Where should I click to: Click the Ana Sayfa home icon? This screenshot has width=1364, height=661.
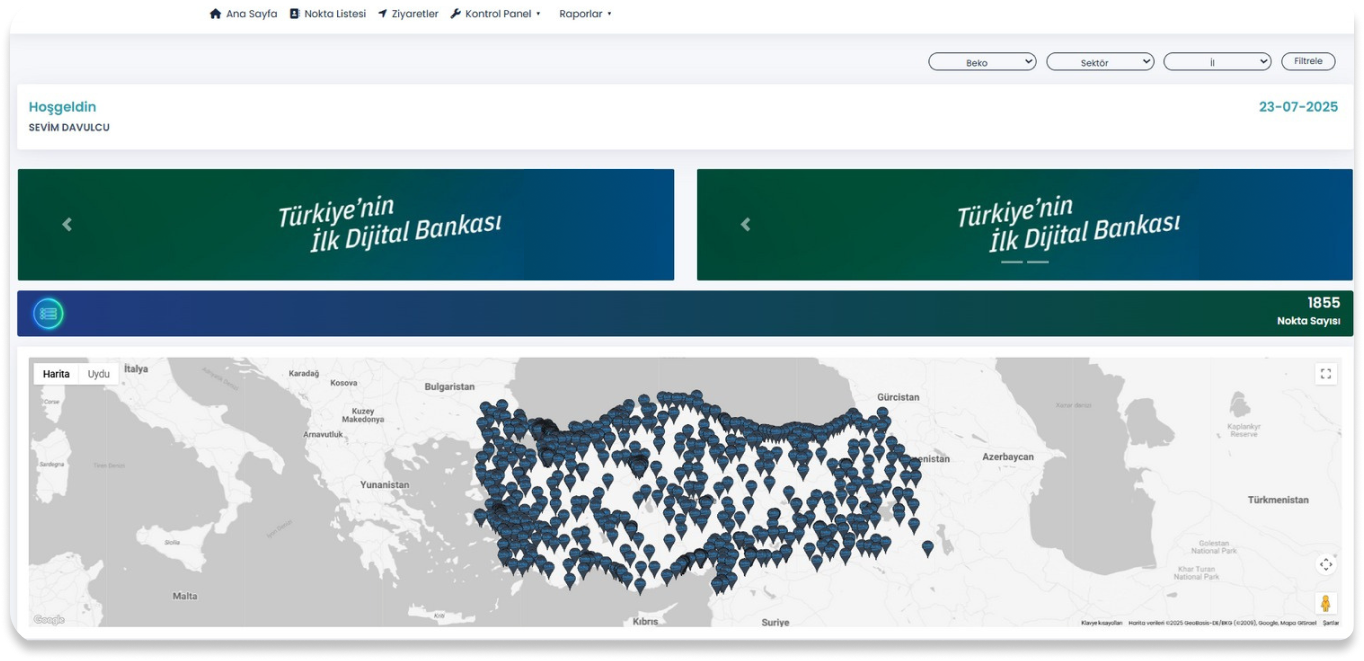coord(215,14)
